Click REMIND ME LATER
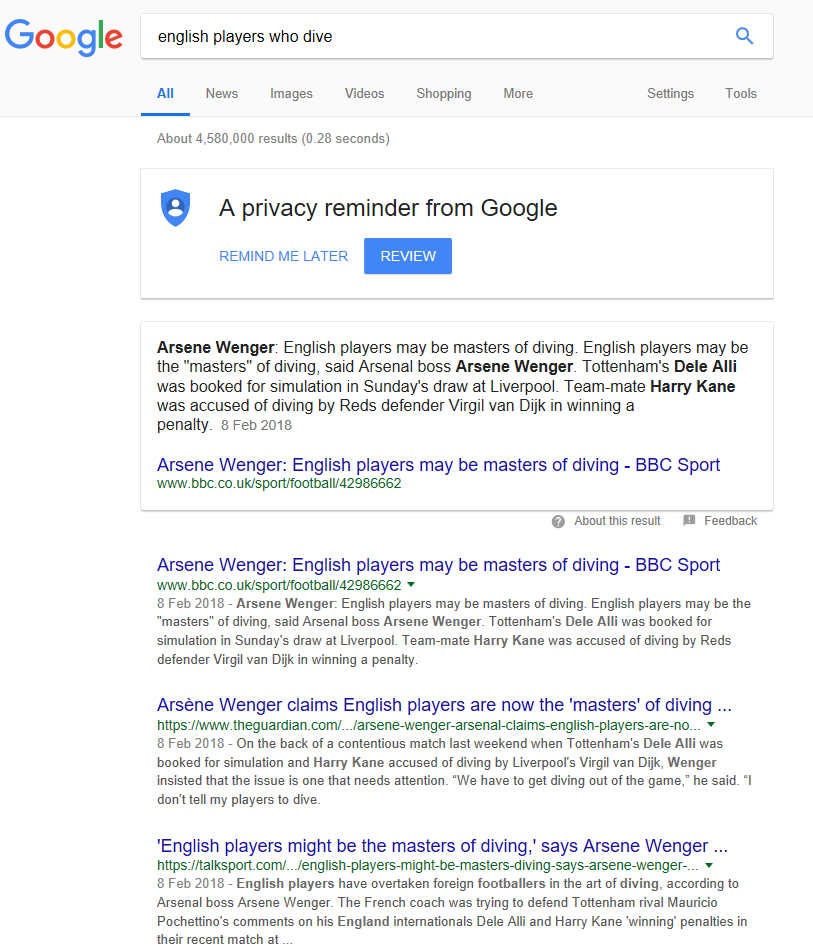 (x=283, y=256)
